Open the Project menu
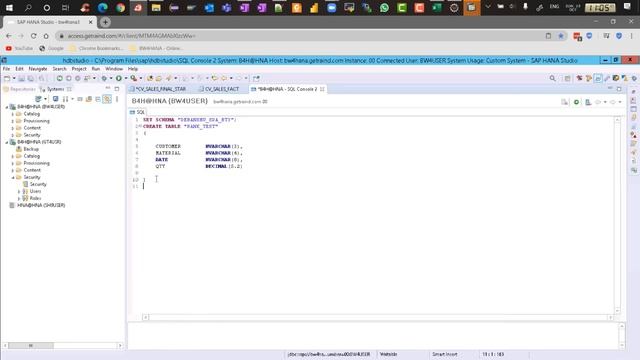Viewport: 640px width, 360px height. 79,69
